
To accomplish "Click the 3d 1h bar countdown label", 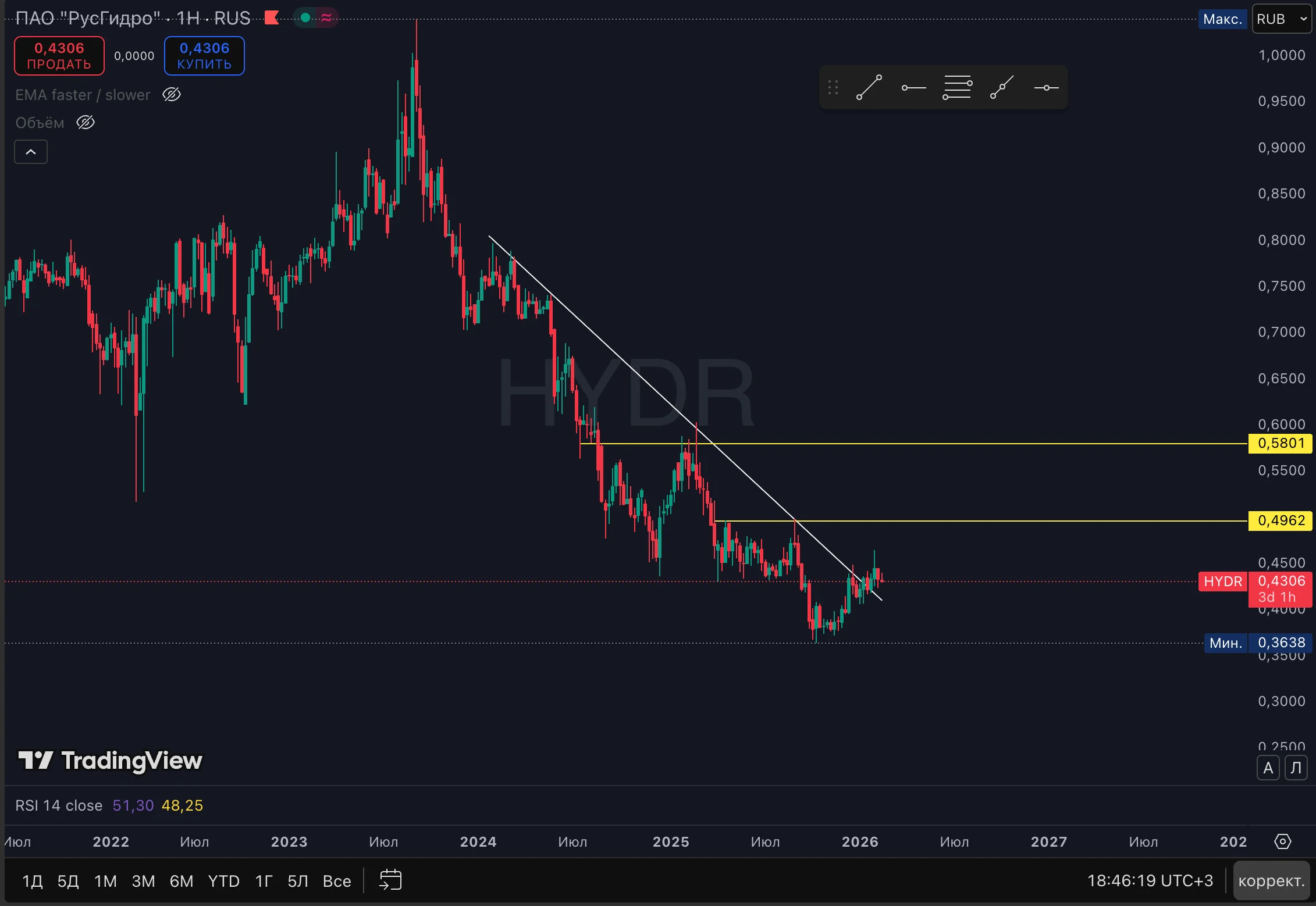I will (x=1277, y=597).
